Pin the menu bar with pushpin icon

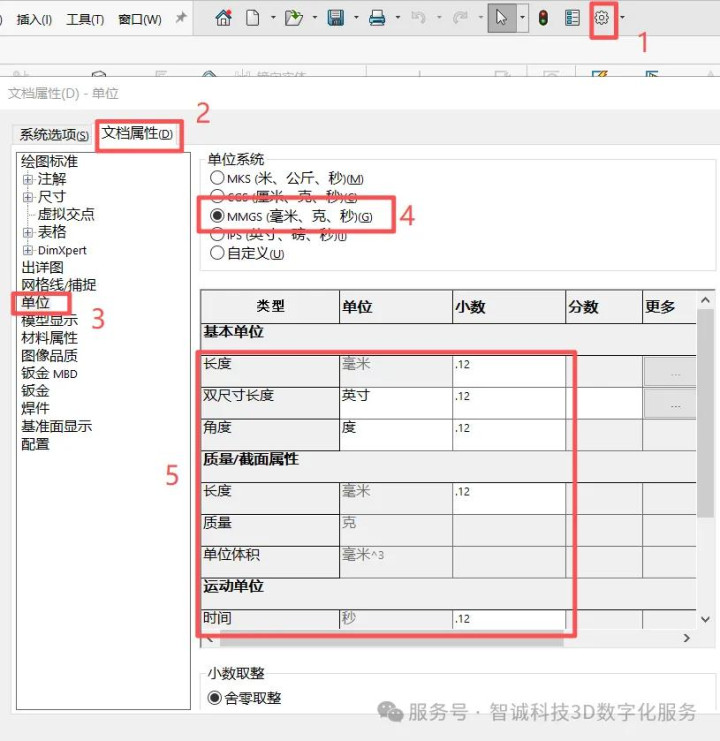tap(181, 18)
